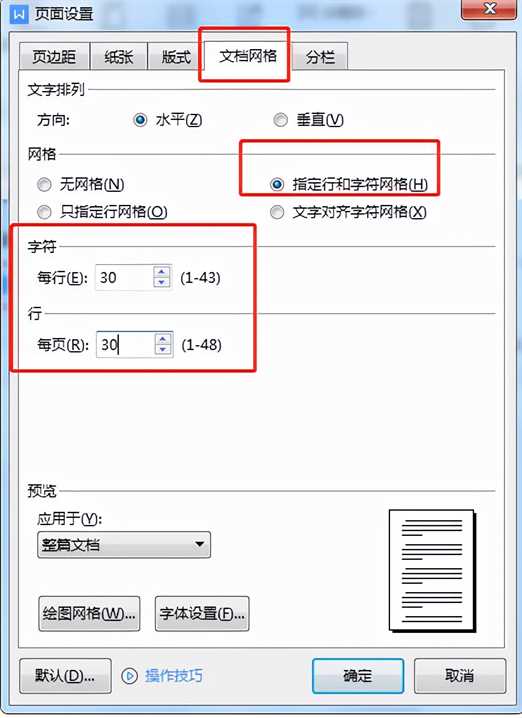Viewport: 522px width, 718px height.
Task: Increase characters per line with up arrow
Action: coord(162,272)
